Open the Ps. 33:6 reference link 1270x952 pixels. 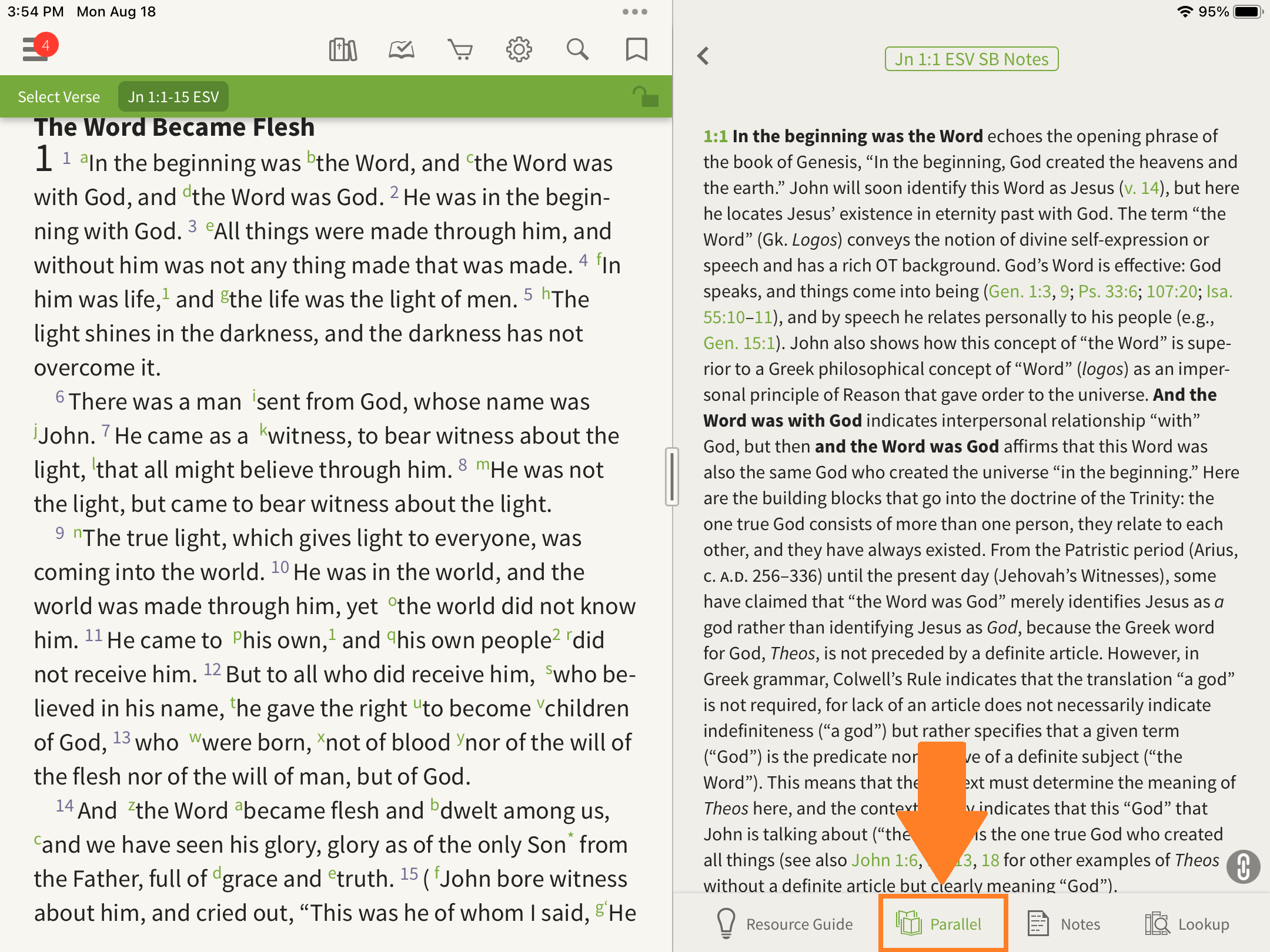pos(1108,291)
